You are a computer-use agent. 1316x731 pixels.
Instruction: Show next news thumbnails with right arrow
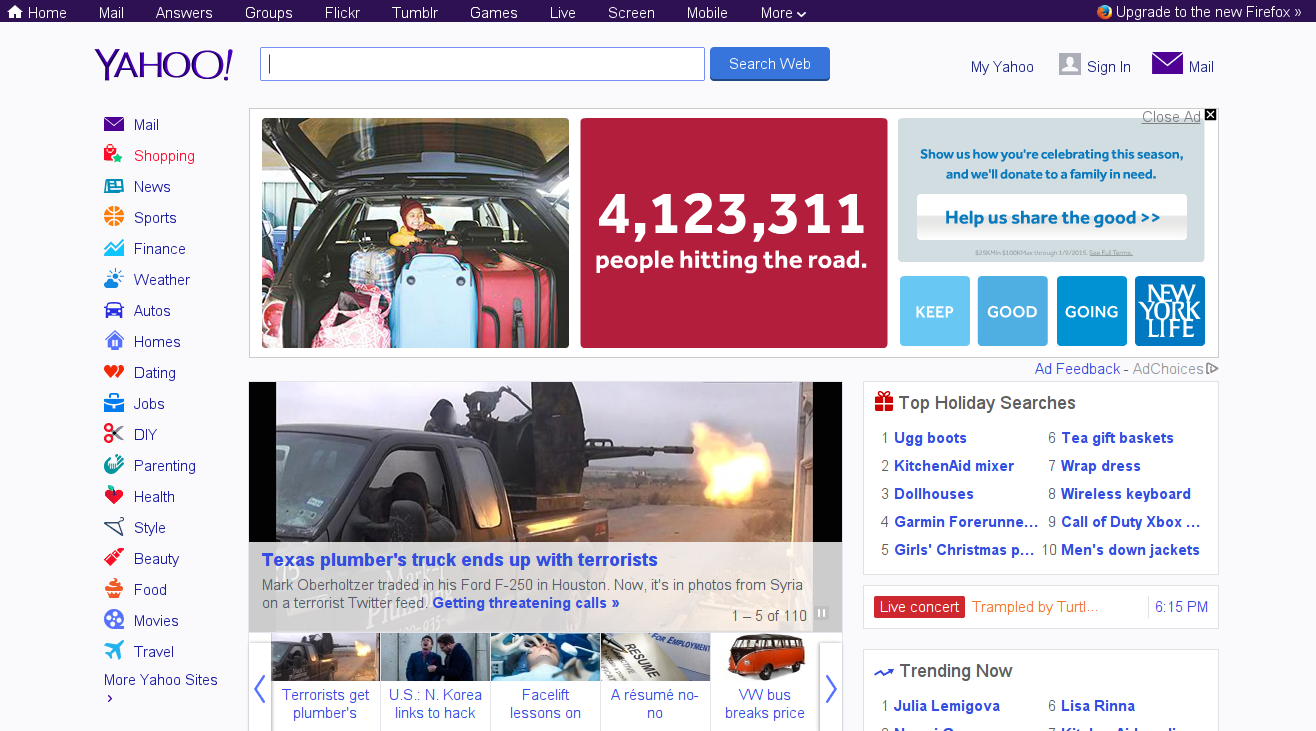(831, 688)
